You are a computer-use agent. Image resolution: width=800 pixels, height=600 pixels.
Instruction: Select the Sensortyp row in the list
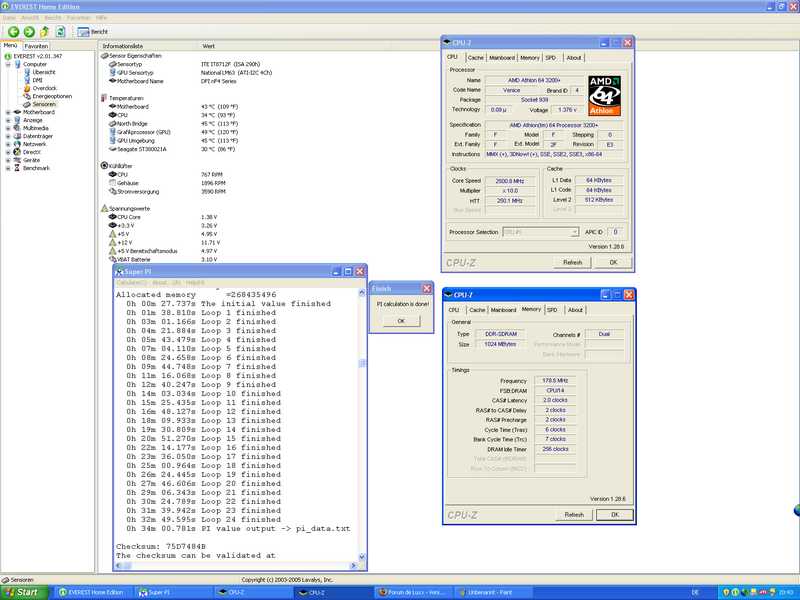pos(126,64)
